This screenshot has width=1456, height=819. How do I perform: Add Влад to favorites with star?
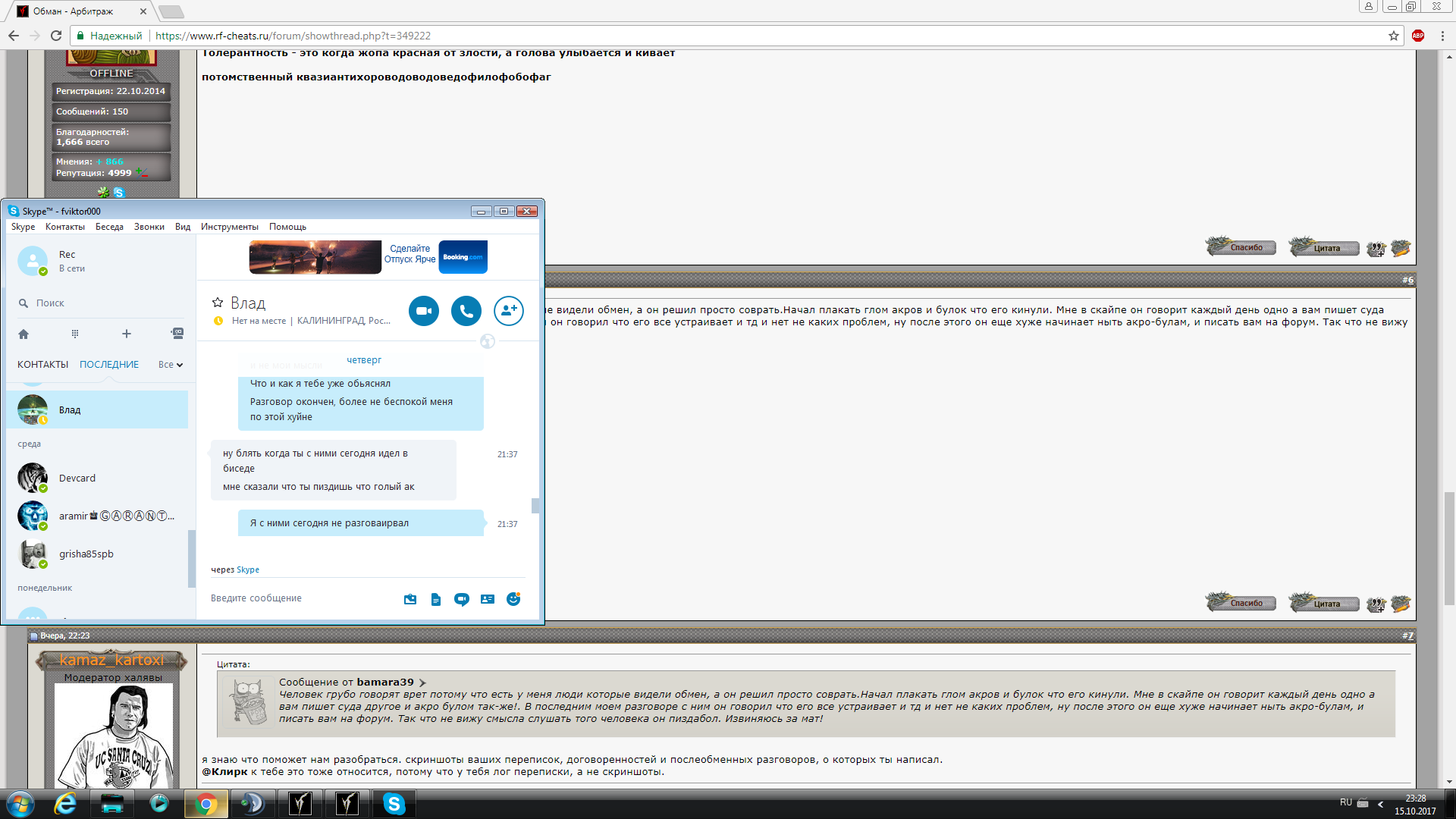click(218, 302)
